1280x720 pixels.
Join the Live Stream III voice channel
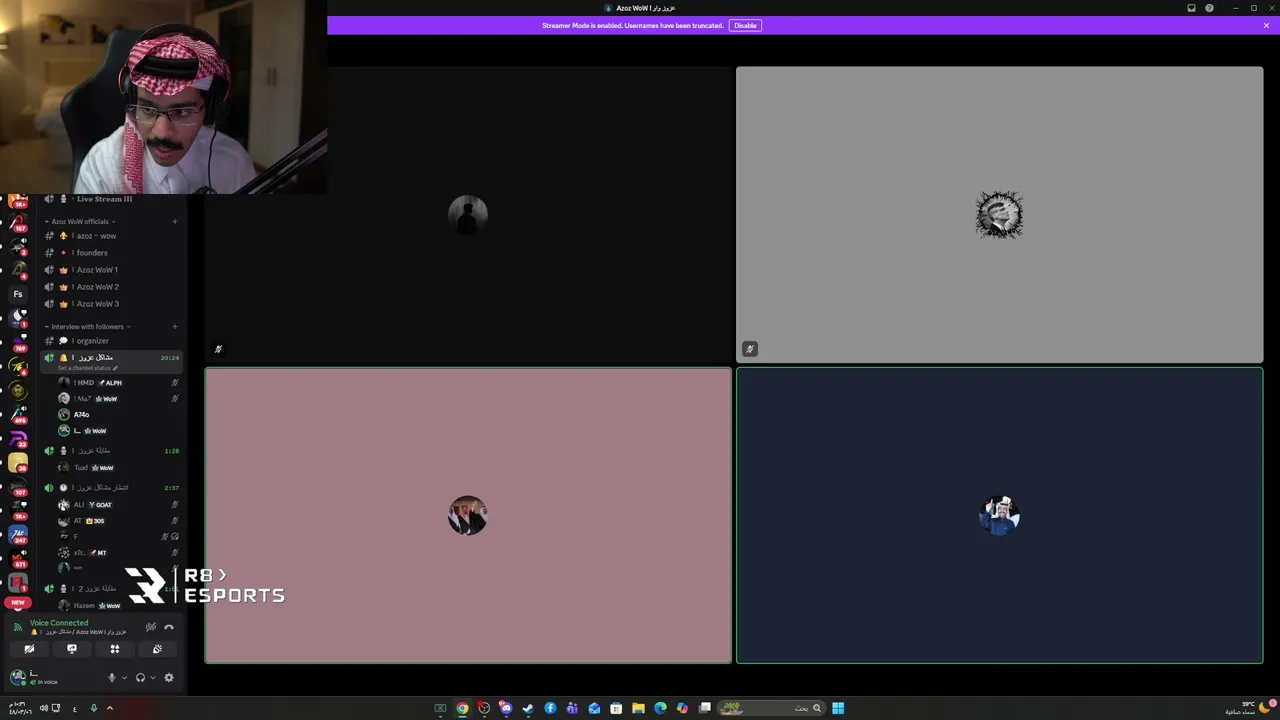110,199
